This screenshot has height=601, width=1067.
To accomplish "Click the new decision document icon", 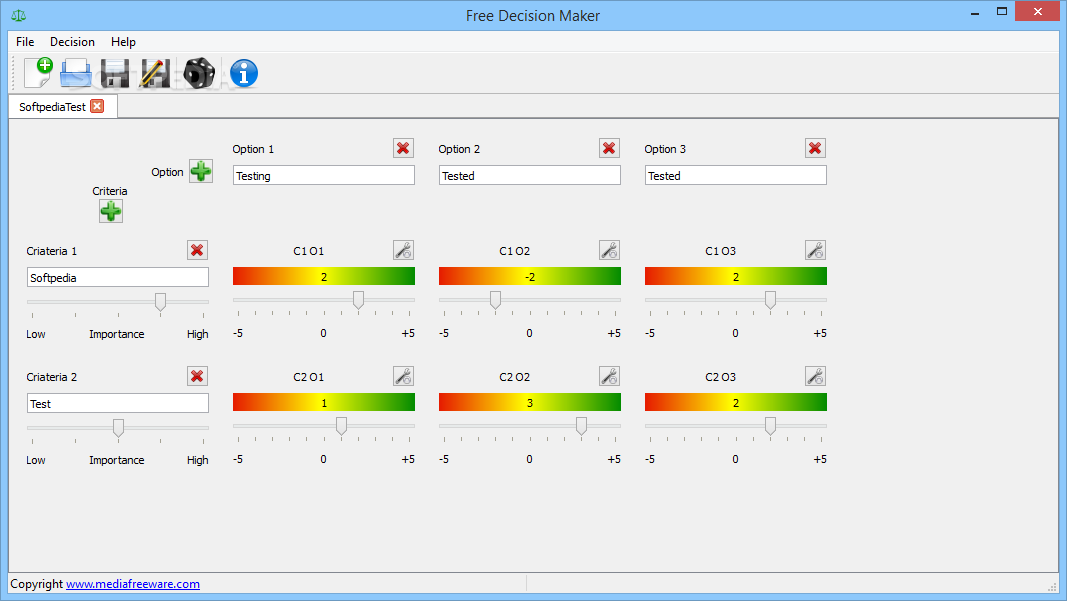I will [x=38, y=73].
